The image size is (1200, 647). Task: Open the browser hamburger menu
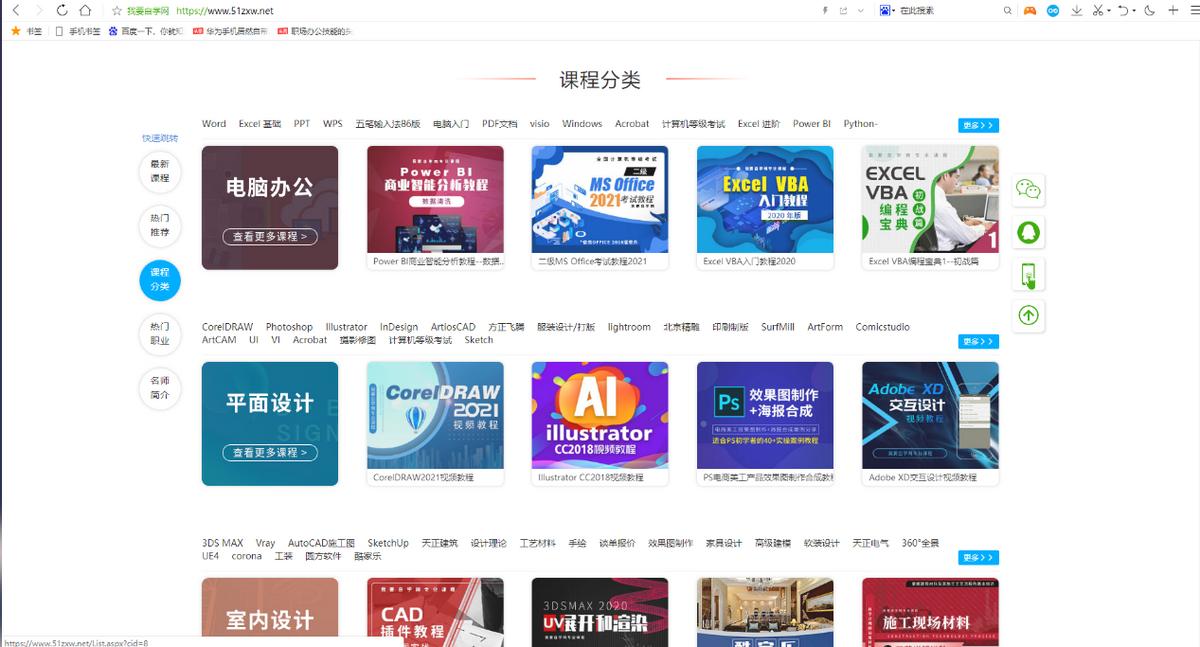[x=1193, y=10]
